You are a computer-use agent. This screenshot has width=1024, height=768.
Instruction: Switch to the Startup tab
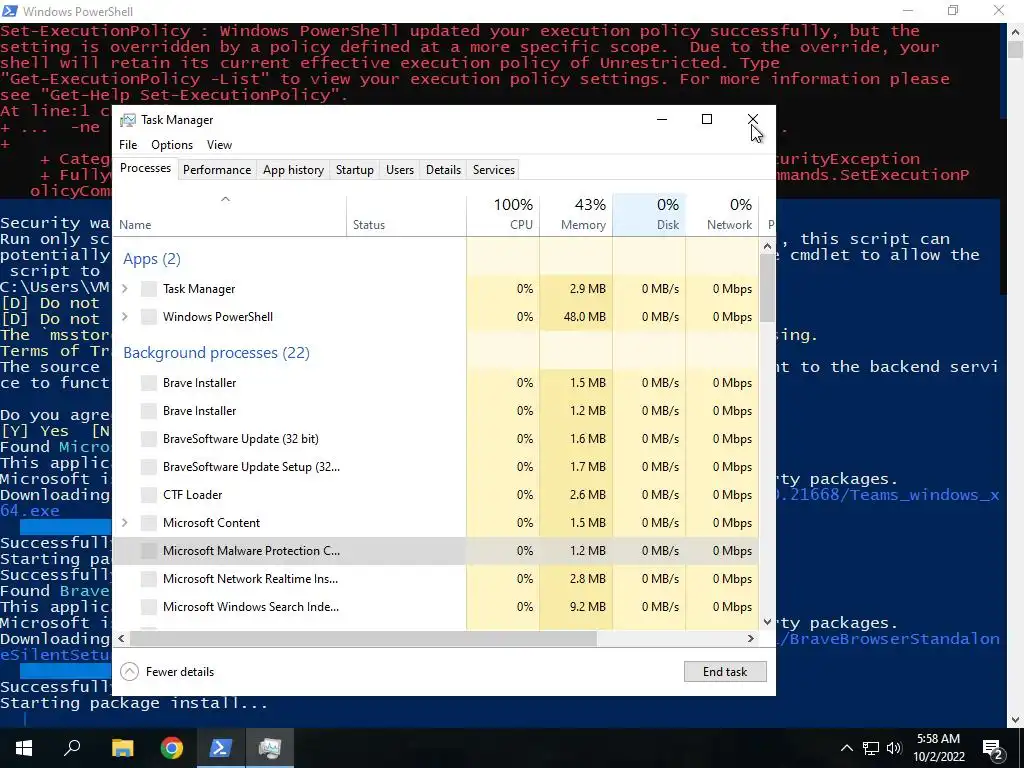(x=355, y=170)
